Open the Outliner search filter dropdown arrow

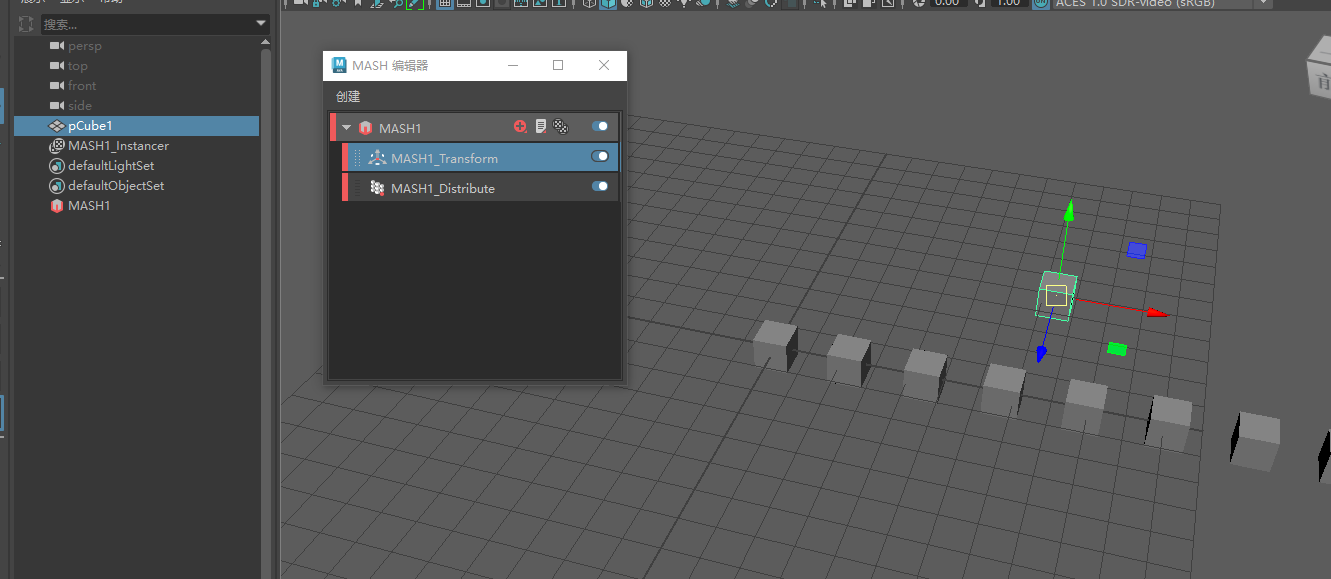pyautogui.click(x=261, y=23)
